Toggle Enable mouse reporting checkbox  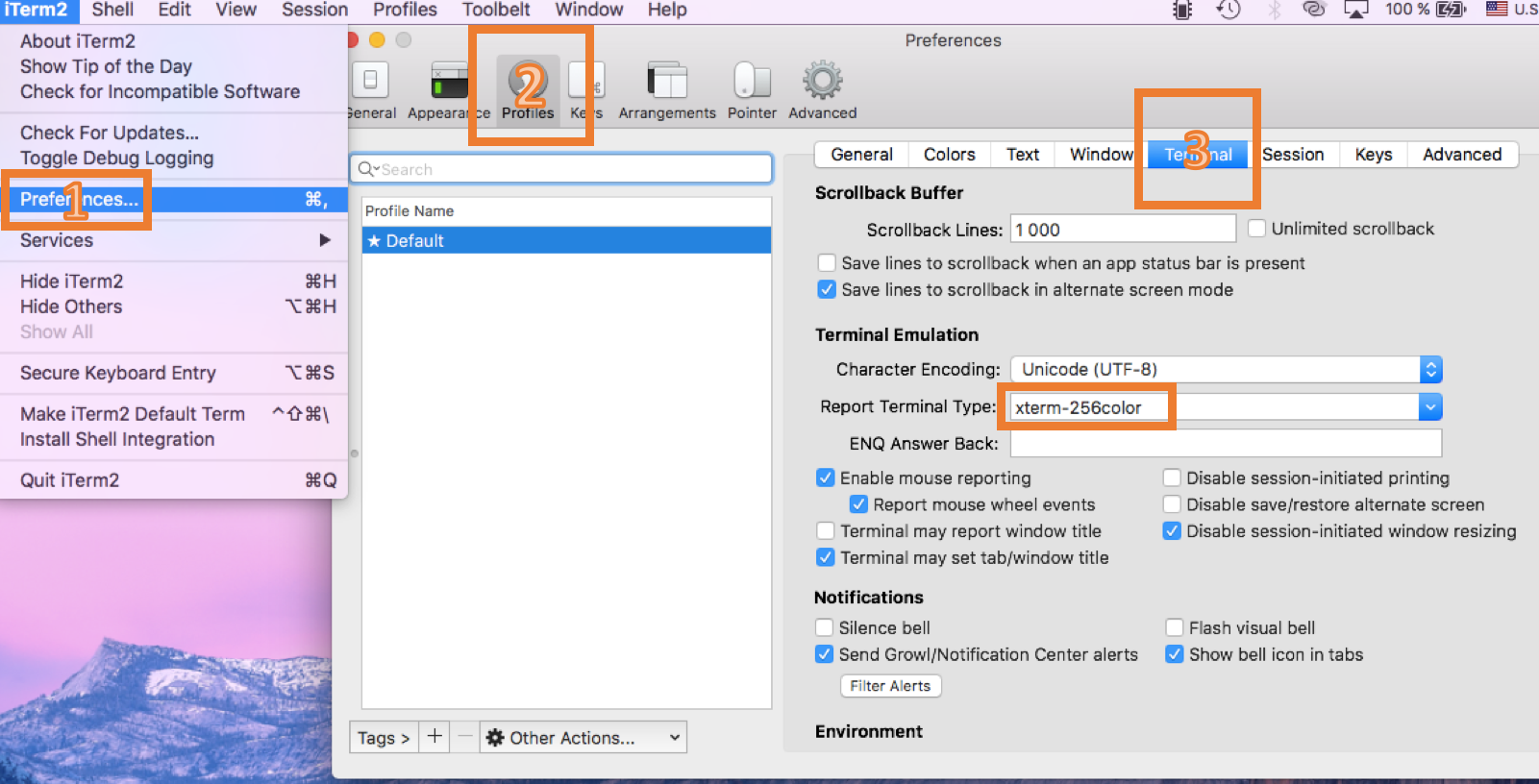[825, 478]
